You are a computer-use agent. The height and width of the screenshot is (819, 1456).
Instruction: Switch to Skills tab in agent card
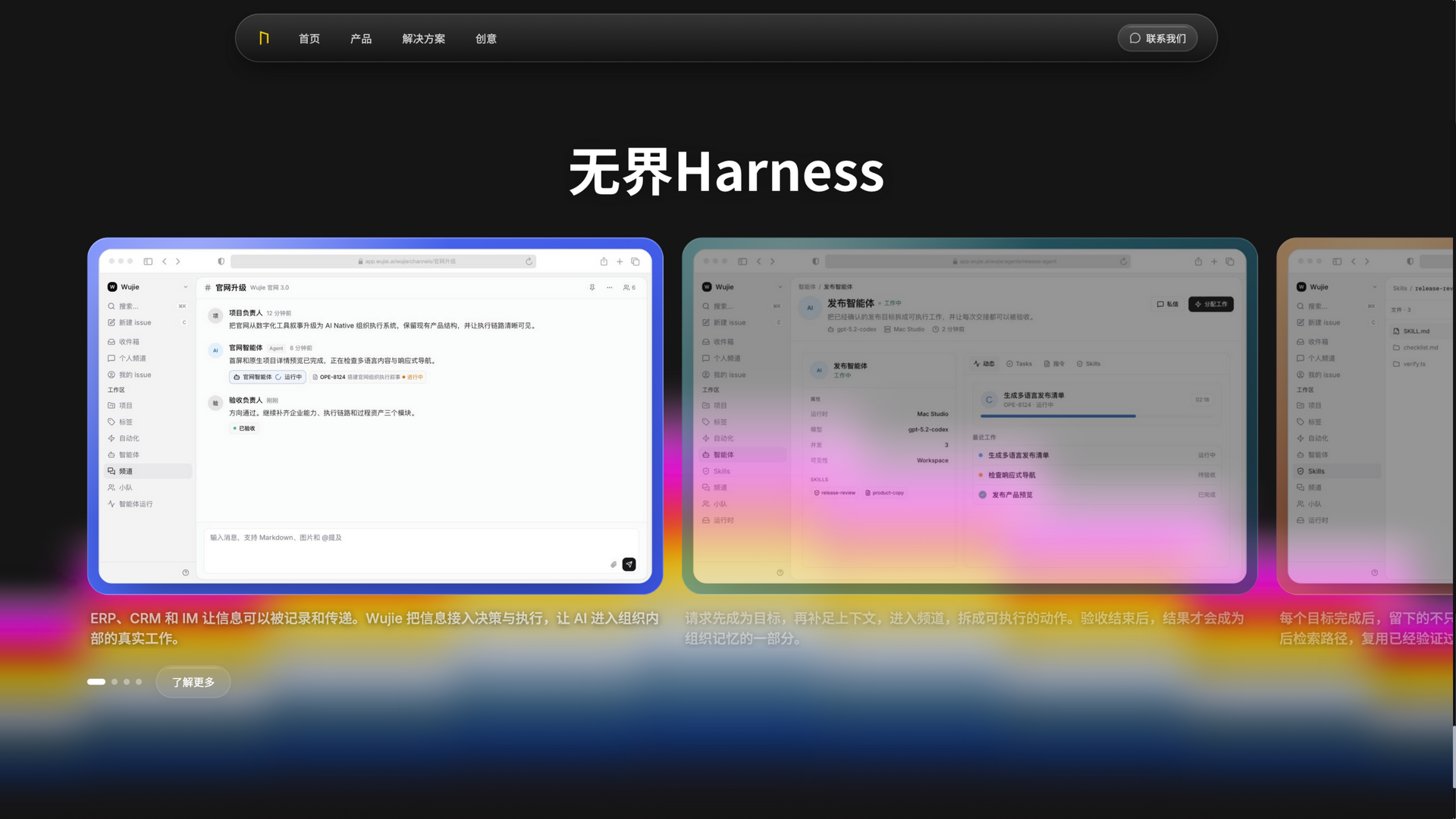point(1089,364)
